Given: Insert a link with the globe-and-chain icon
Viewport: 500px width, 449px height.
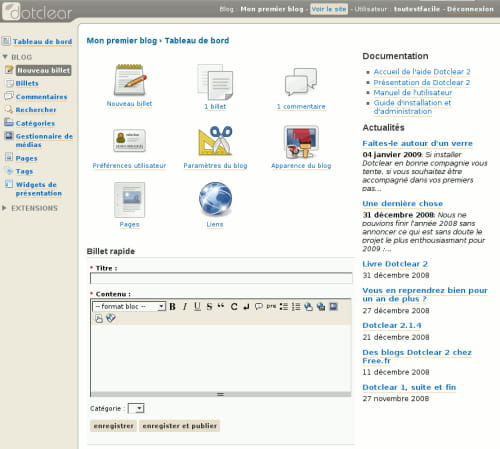Looking at the screenshot, I should tap(308, 306).
